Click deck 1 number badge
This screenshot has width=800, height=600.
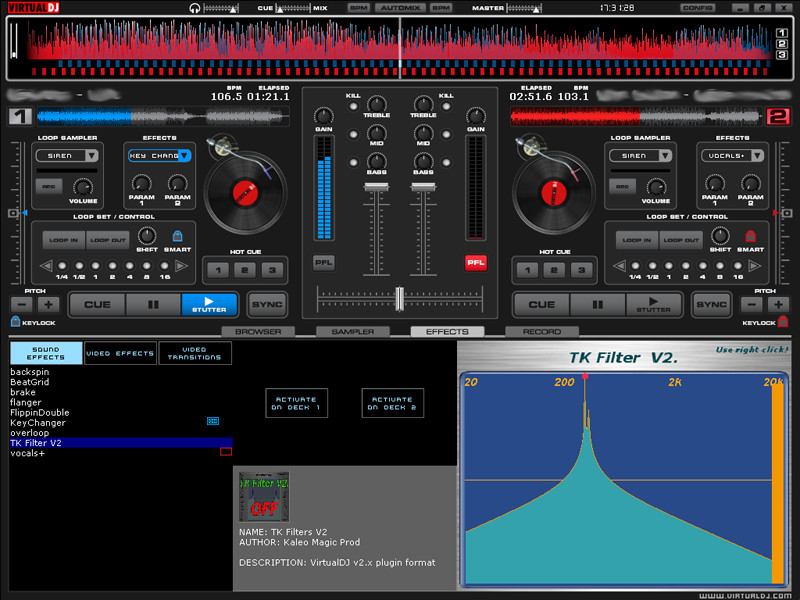20,116
